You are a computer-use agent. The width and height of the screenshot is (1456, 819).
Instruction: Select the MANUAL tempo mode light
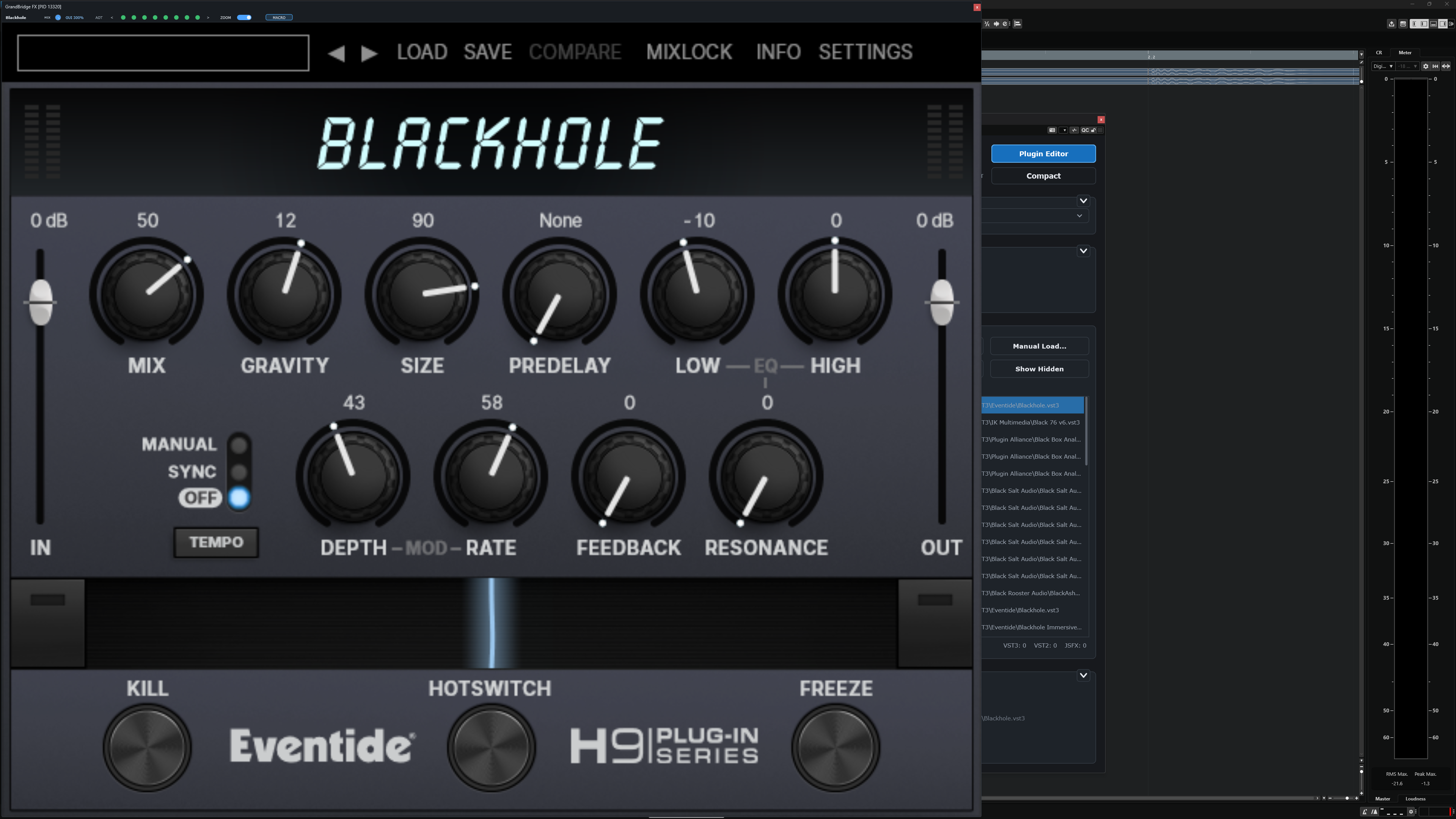pos(239,445)
